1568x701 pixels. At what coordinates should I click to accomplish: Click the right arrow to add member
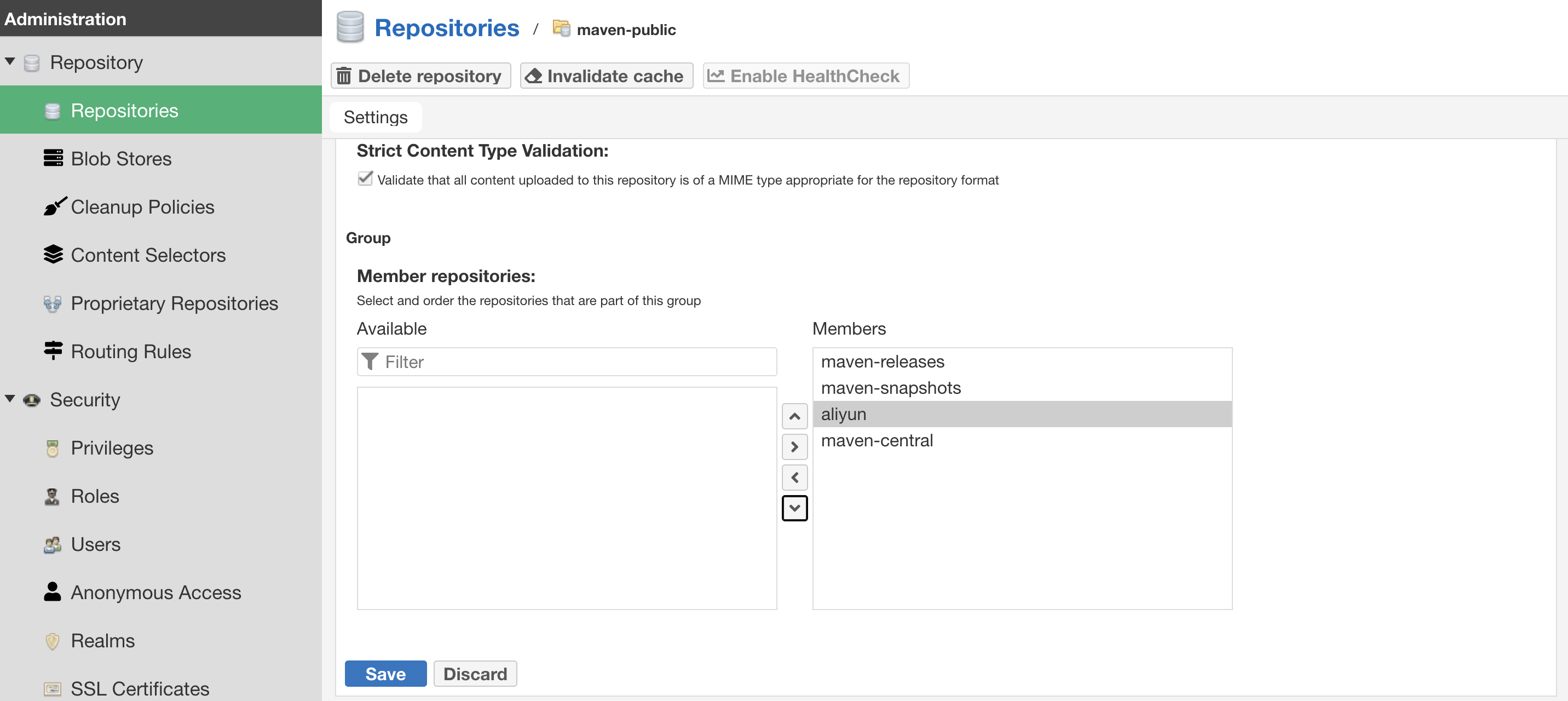794,447
